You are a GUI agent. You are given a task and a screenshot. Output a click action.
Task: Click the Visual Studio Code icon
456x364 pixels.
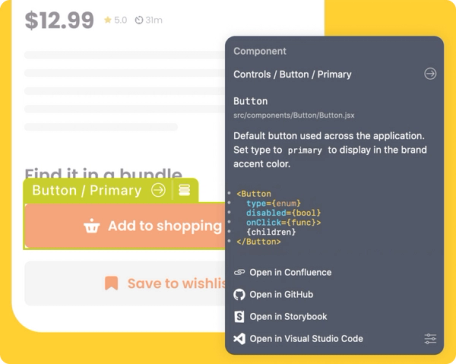point(239,339)
